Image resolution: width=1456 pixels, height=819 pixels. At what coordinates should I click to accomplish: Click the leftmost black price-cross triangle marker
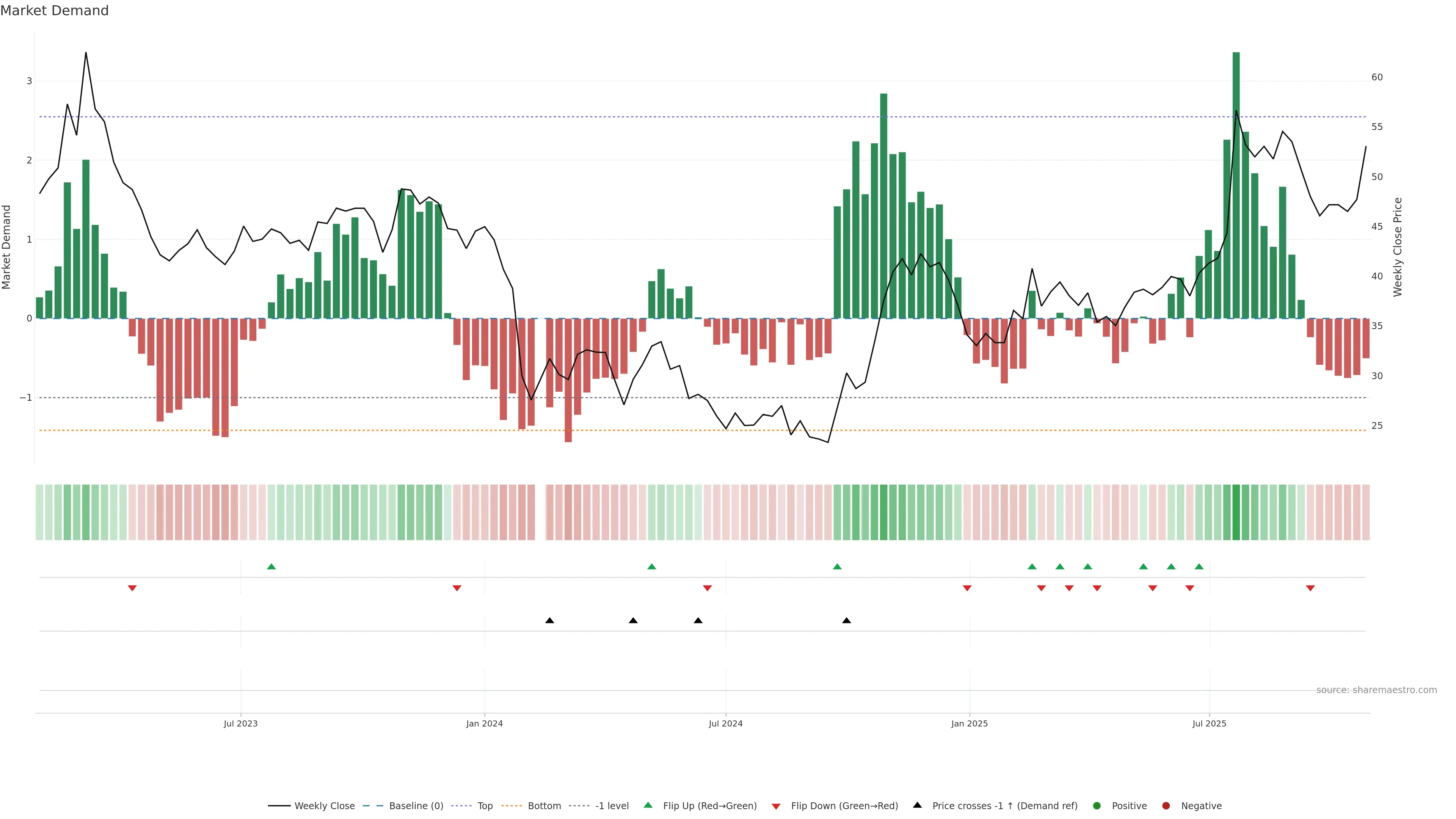point(549,621)
